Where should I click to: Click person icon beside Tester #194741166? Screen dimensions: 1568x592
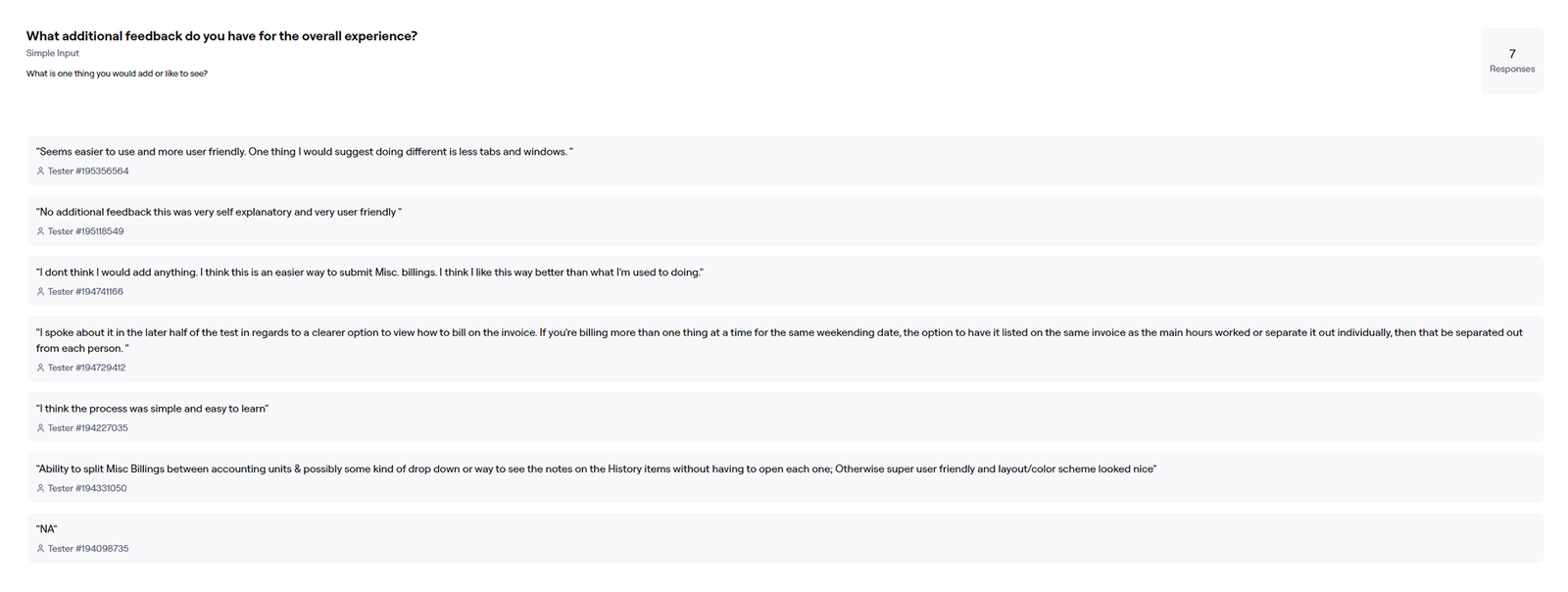point(40,292)
